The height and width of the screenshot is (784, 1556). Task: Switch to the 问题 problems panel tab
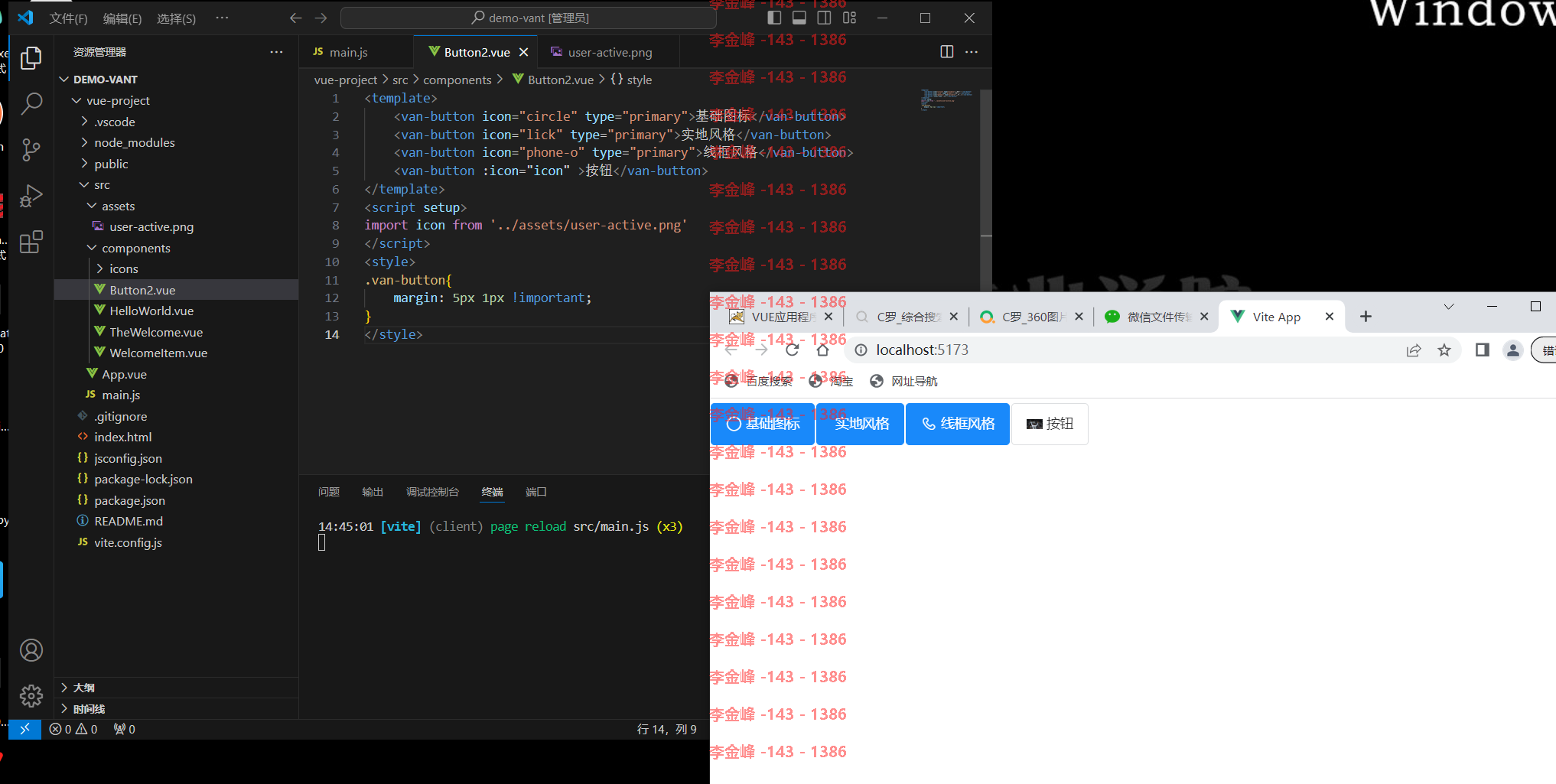click(329, 492)
